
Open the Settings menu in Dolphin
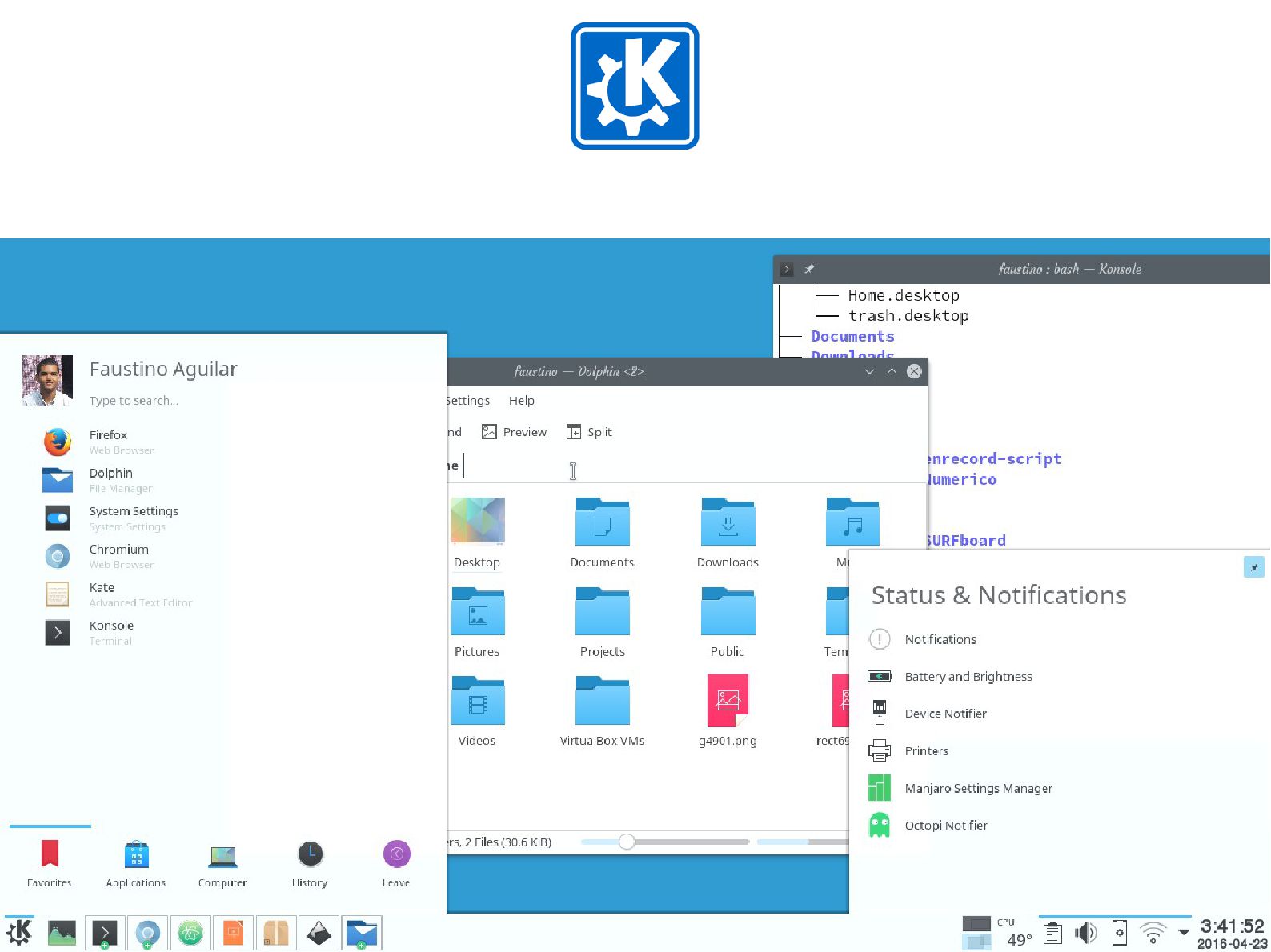(468, 401)
